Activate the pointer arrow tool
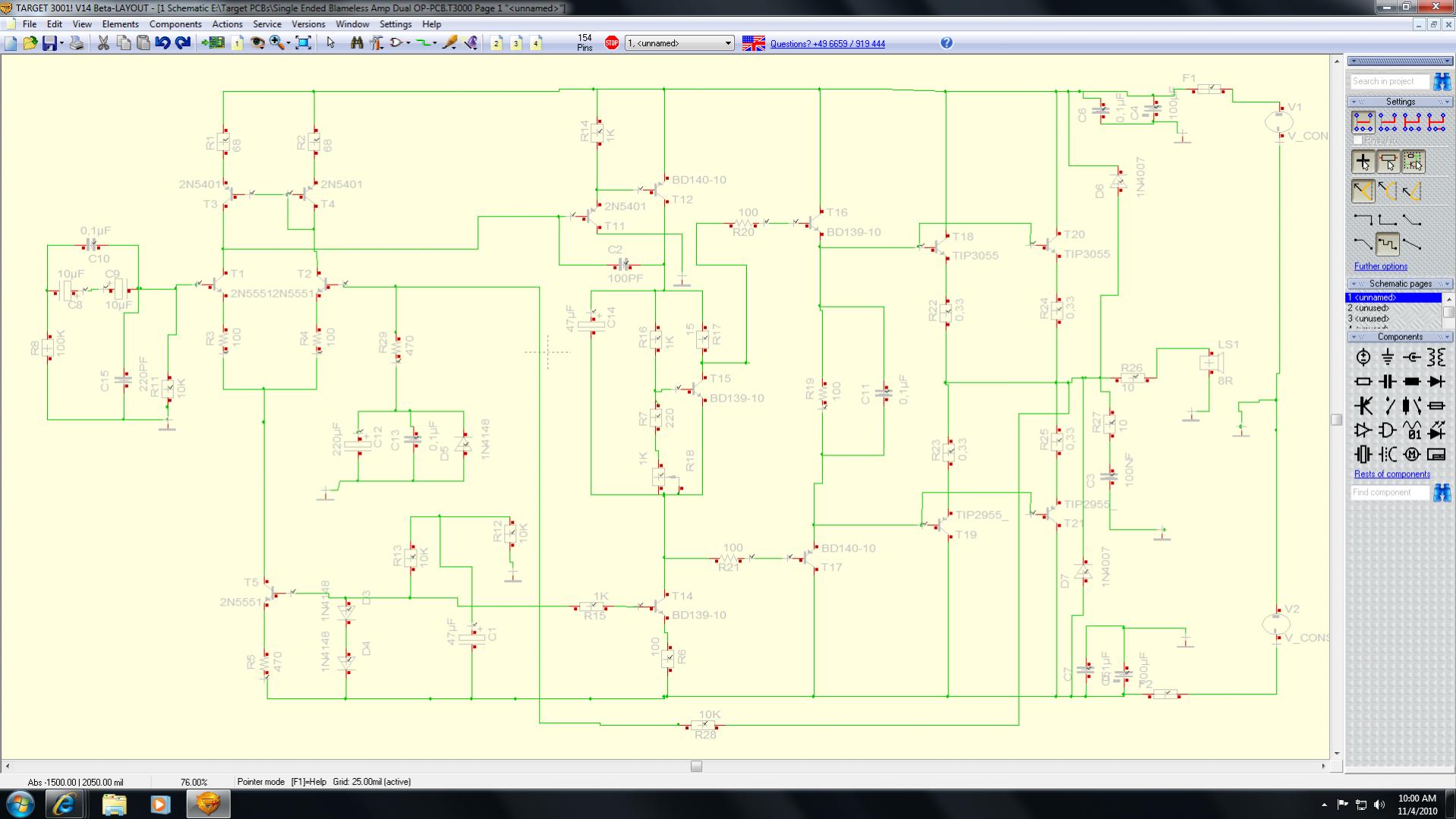This screenshot has height=819, width=1456. click(x=330, y=43)
